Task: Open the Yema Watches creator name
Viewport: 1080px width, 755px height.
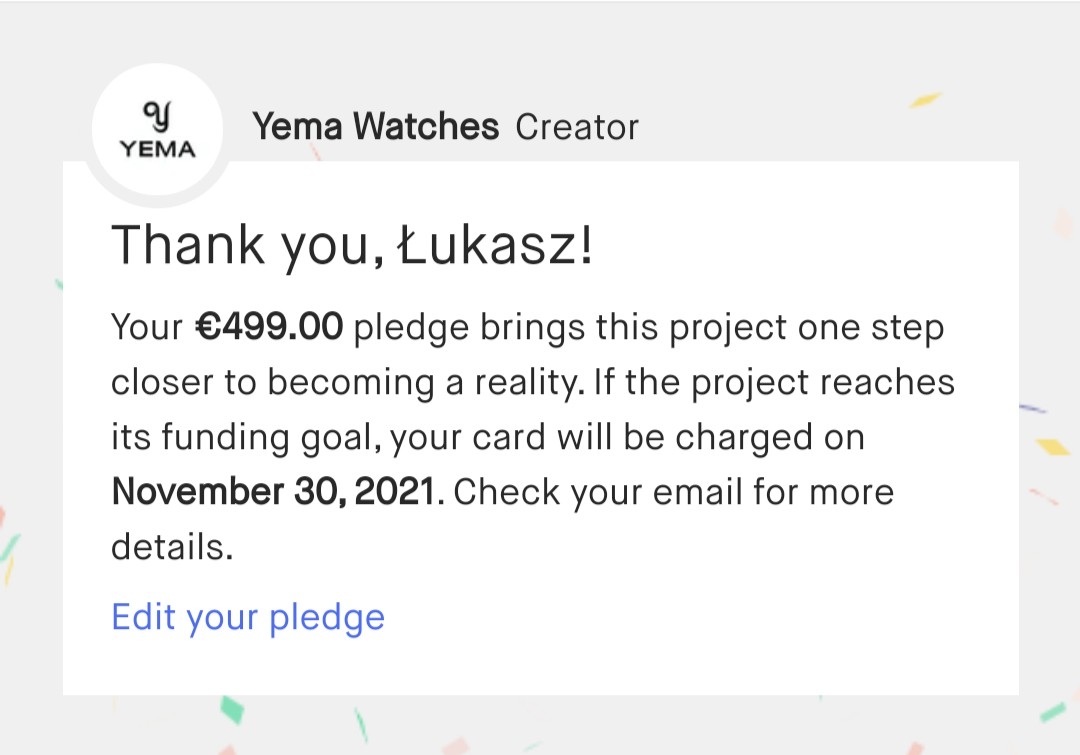Action: pos(375,127)
